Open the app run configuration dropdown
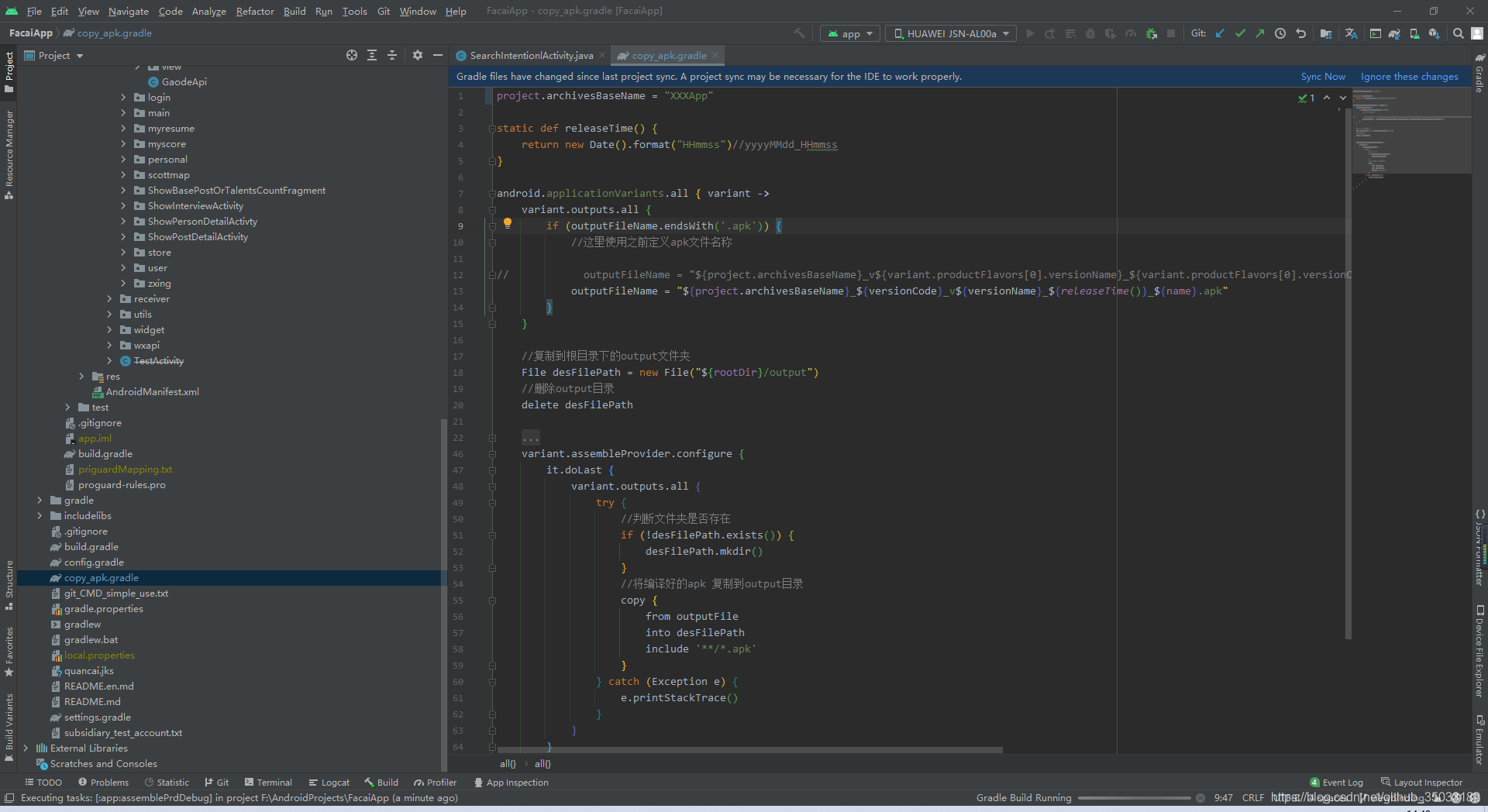This screenshot has height=812, width=1488. click(x=850, y=33)
